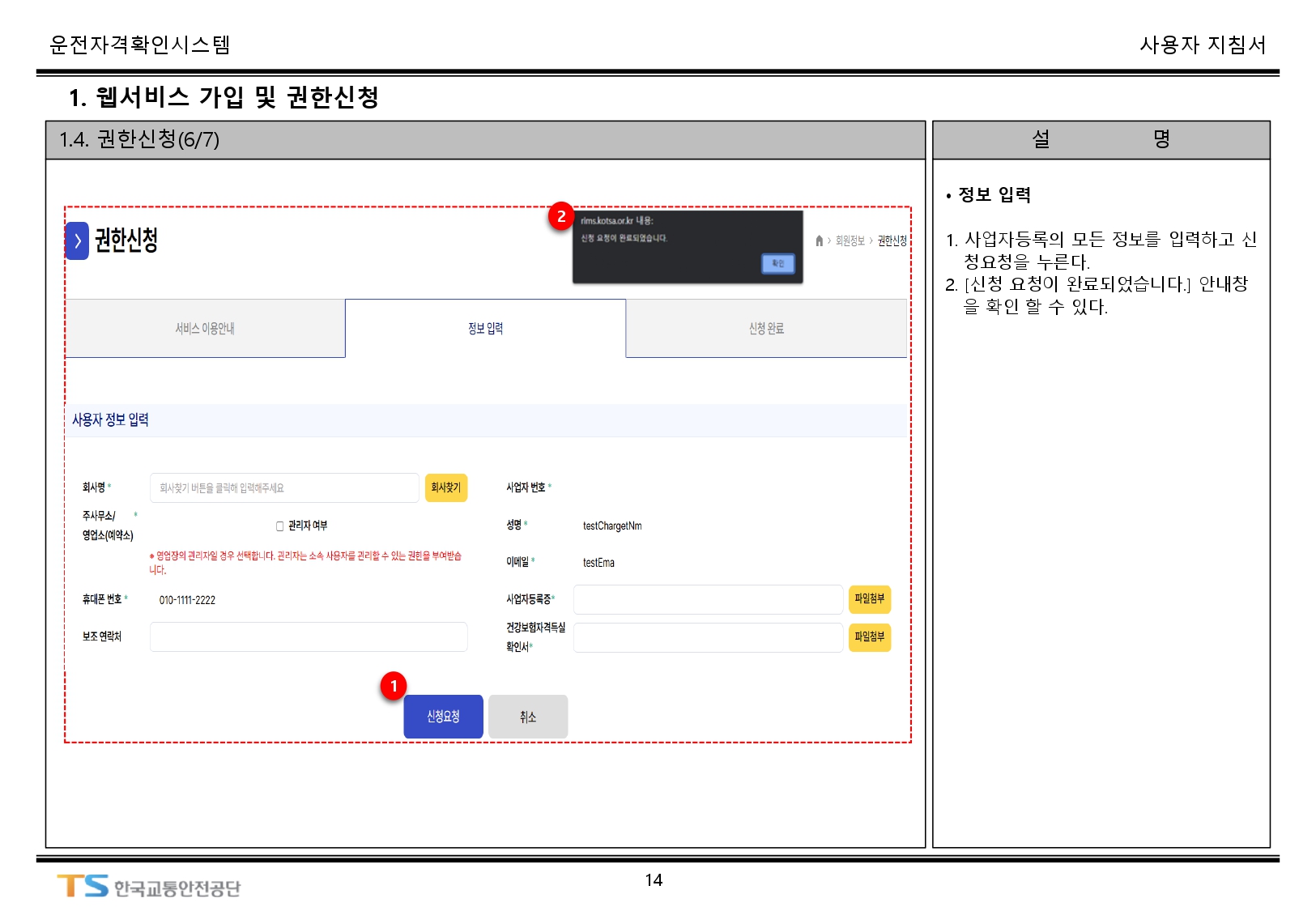
Task: Click the TS 한국교통안전공단 logo
Action: tap(149, 887)
